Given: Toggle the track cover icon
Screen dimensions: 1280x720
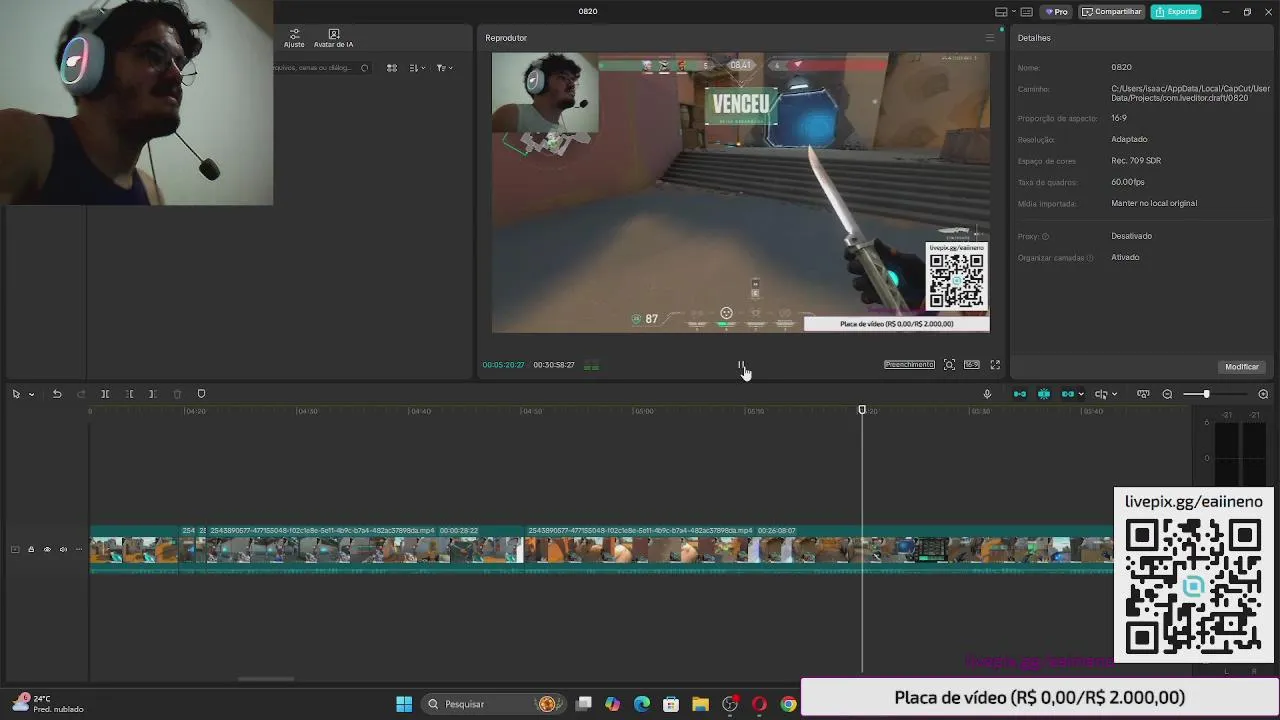Looking at the screenshot, I should click(15, 549).
